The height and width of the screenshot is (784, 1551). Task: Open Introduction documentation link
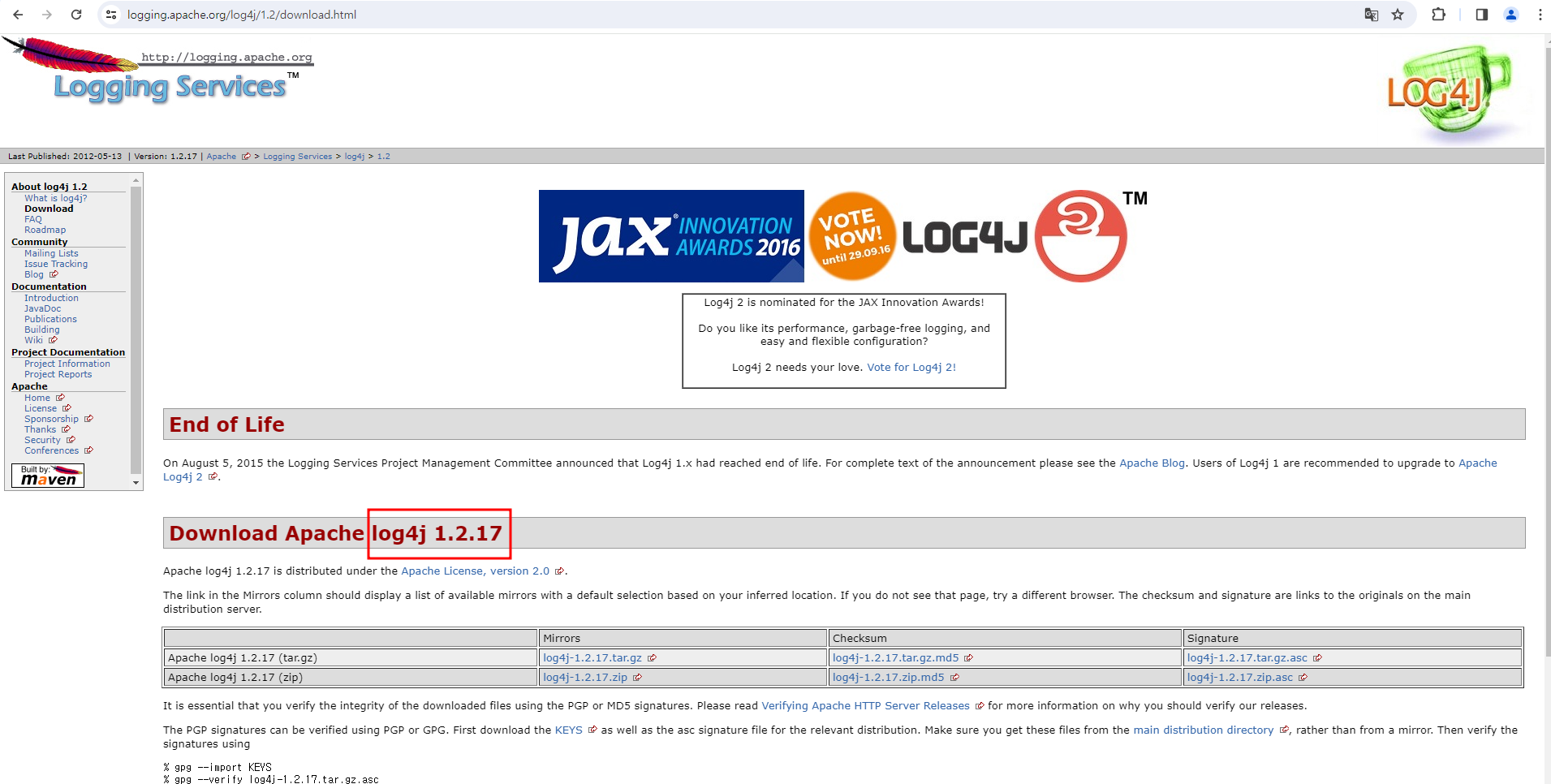pyautogui.click(x=51, y=298)
